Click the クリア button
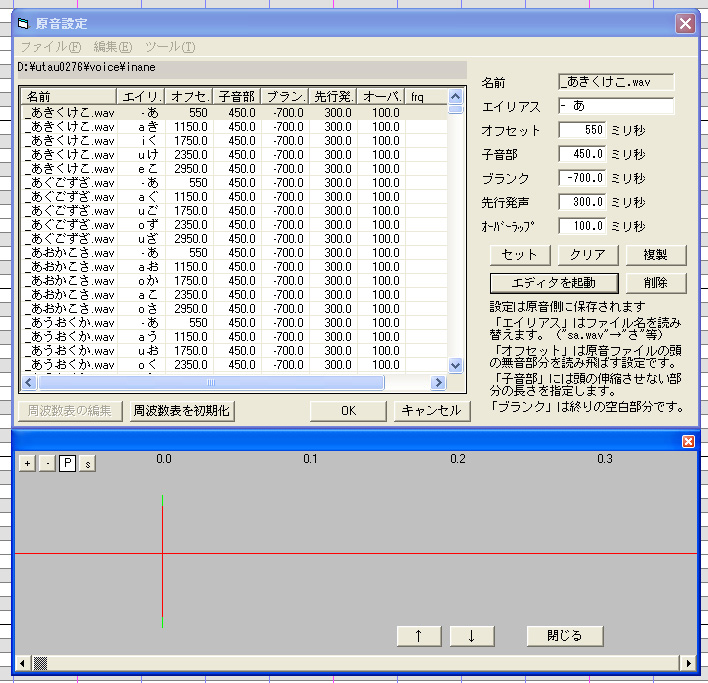Viewport: 708px width, 683px height. click(588, 255)
